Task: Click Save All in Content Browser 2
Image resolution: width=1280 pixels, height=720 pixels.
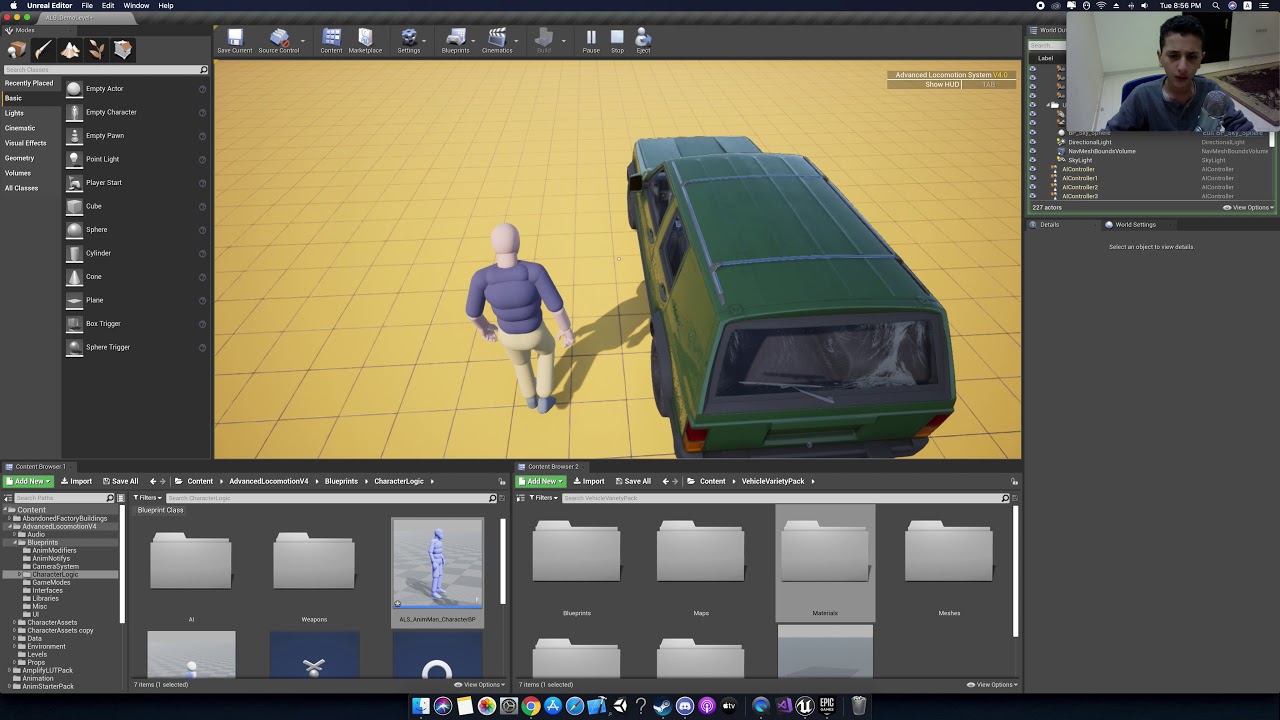Action: point(632,481)
